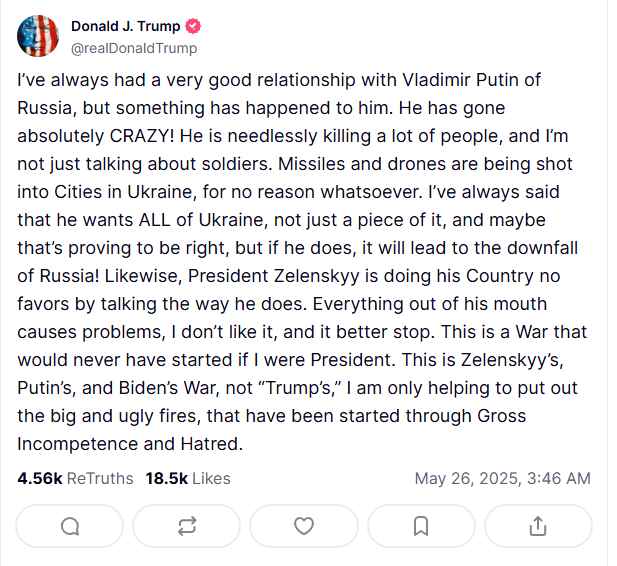Viewport: 617px width, 566px height.
Task: Open the Donald J. Trump profile name
Action: coord(126,26)
